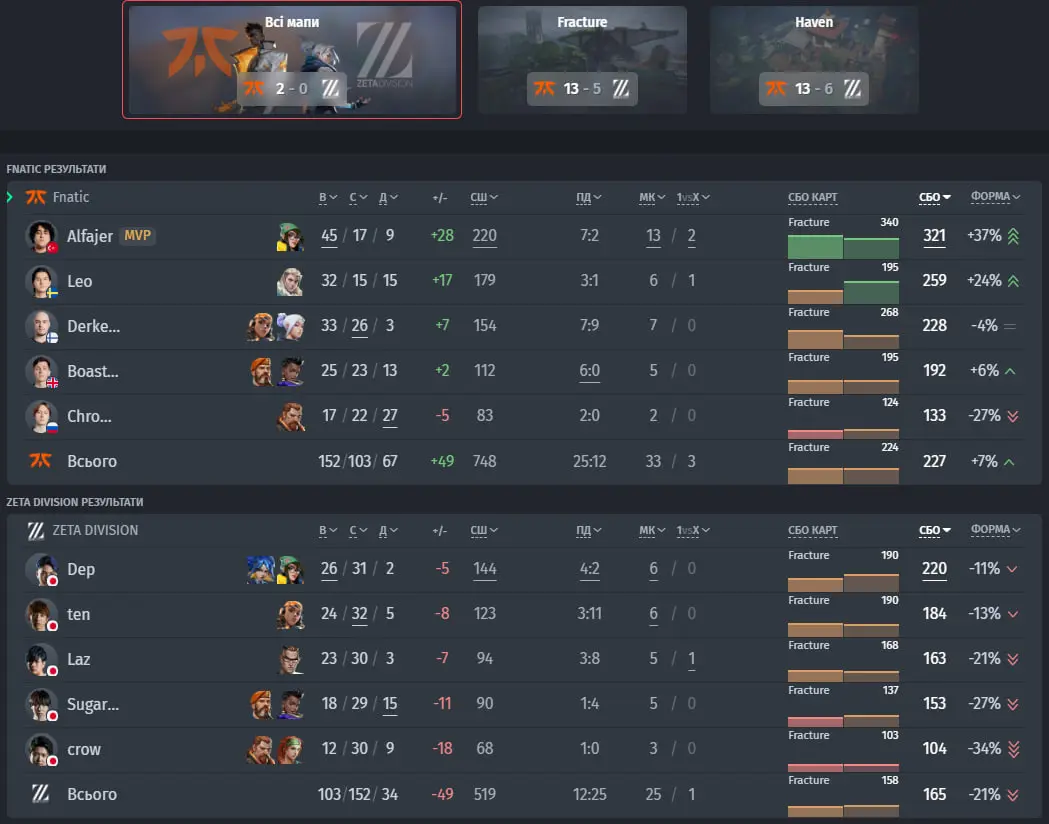Click Alfajer's agent icon
Screen dimensions: 1049x824
(290, 236)
